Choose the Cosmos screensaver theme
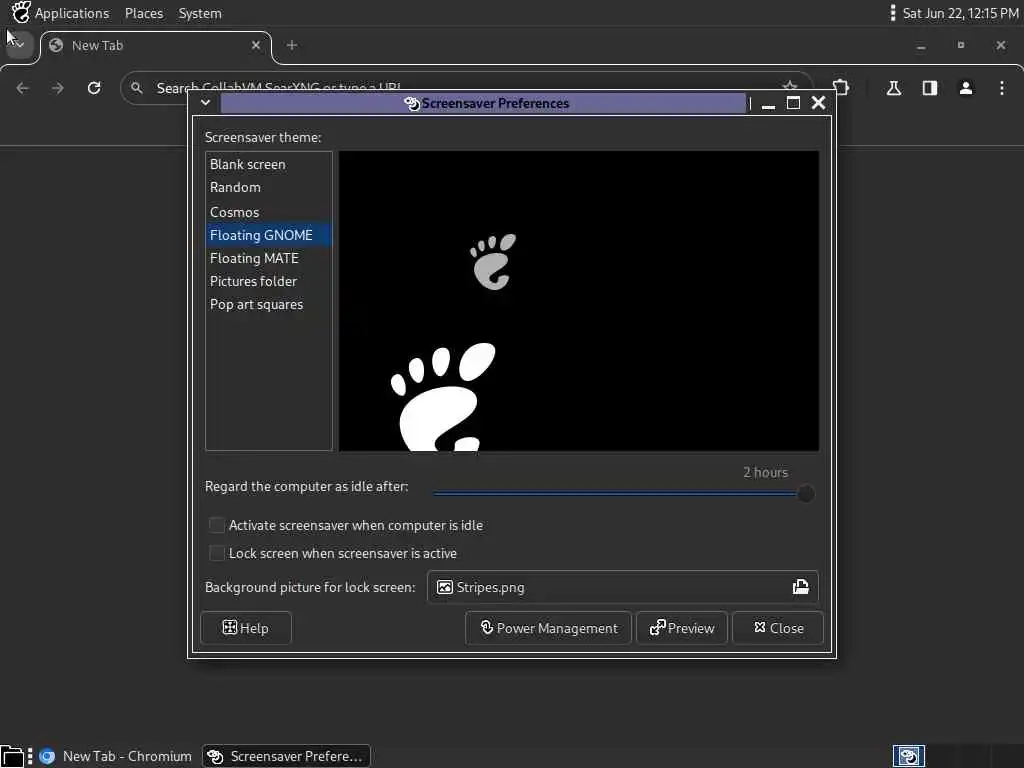The image size is (1024, 768). [268, 212]
